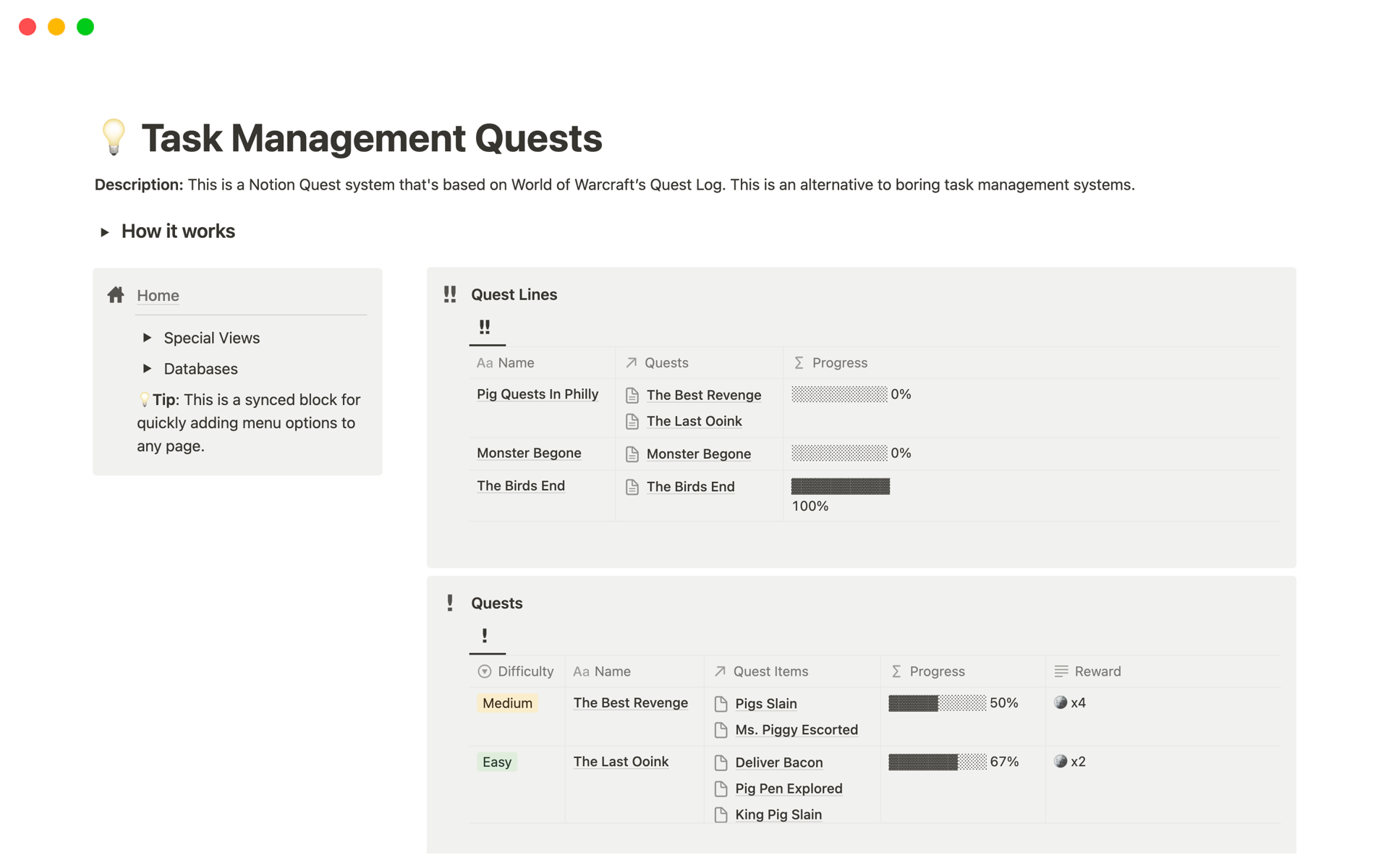Click the 50% progress bar for The Best Revenge
This screenshot has width=1389, height=868.
tap(936, 702)
